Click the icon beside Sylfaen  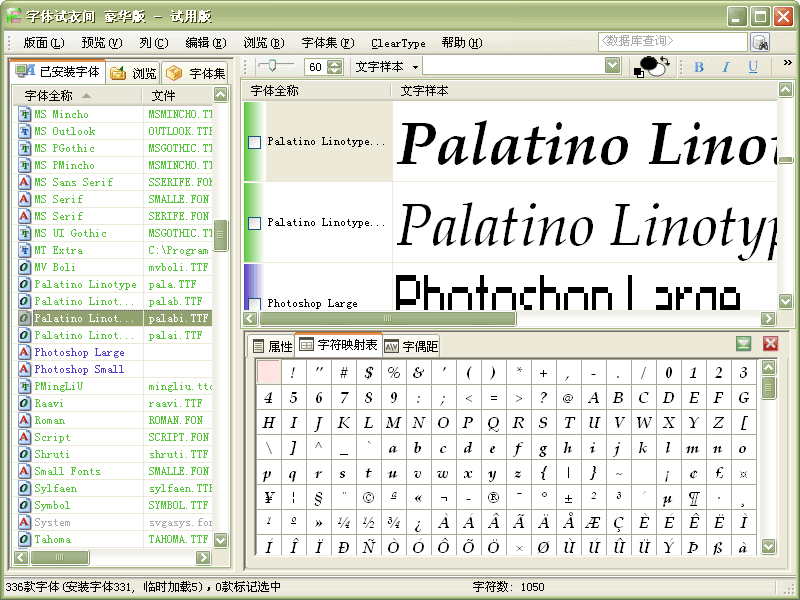[24, 488]
